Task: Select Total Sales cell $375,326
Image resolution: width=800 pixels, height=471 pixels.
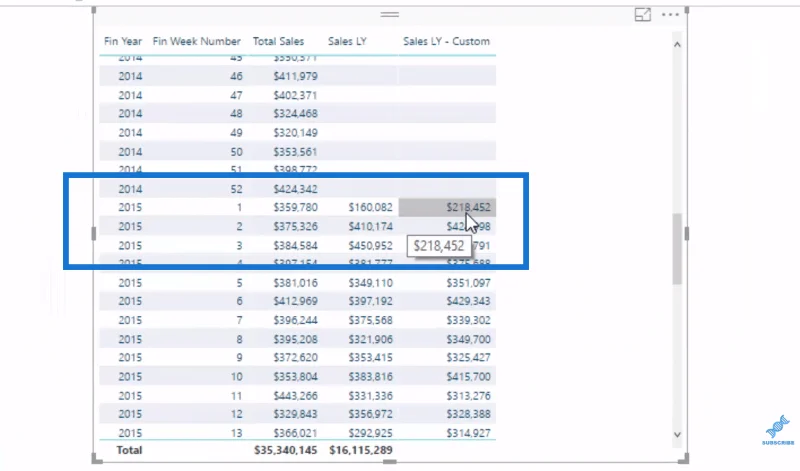Action: click(295, 227)
